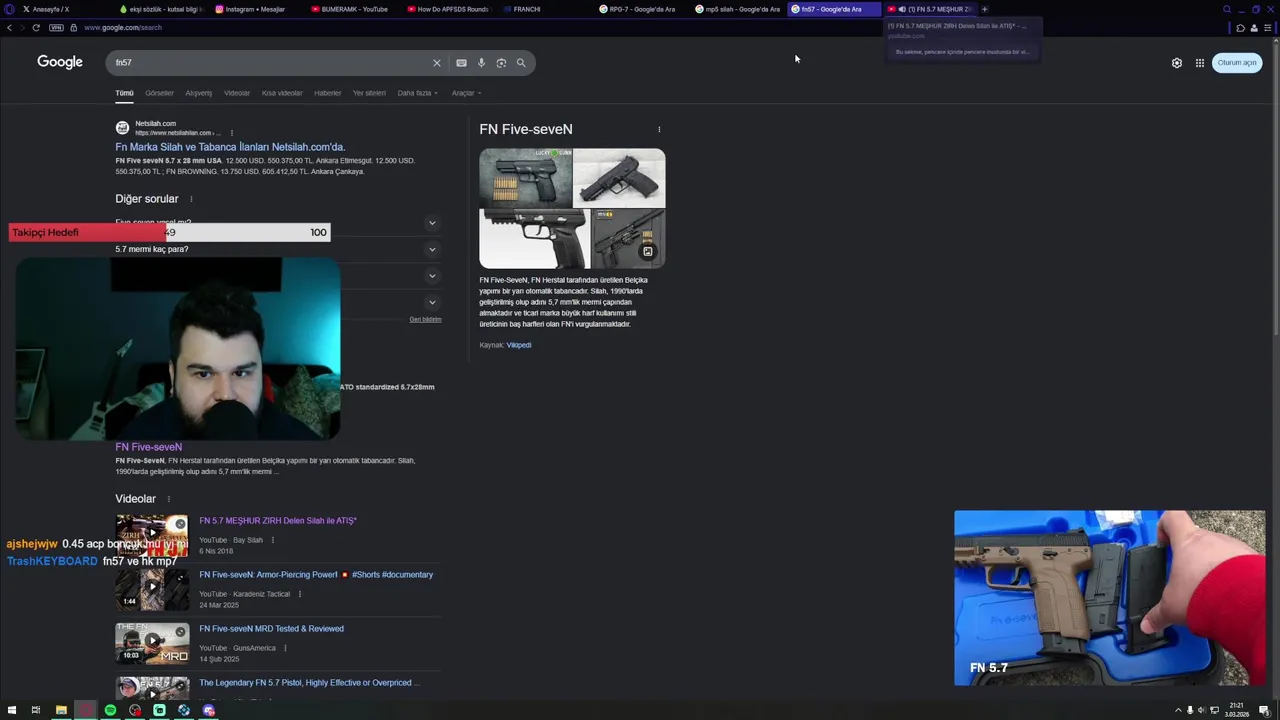The width and height of the screenshot is (1280, 720).
Task: Switch to the Kısa videolar tab
Action: point(282,93)
